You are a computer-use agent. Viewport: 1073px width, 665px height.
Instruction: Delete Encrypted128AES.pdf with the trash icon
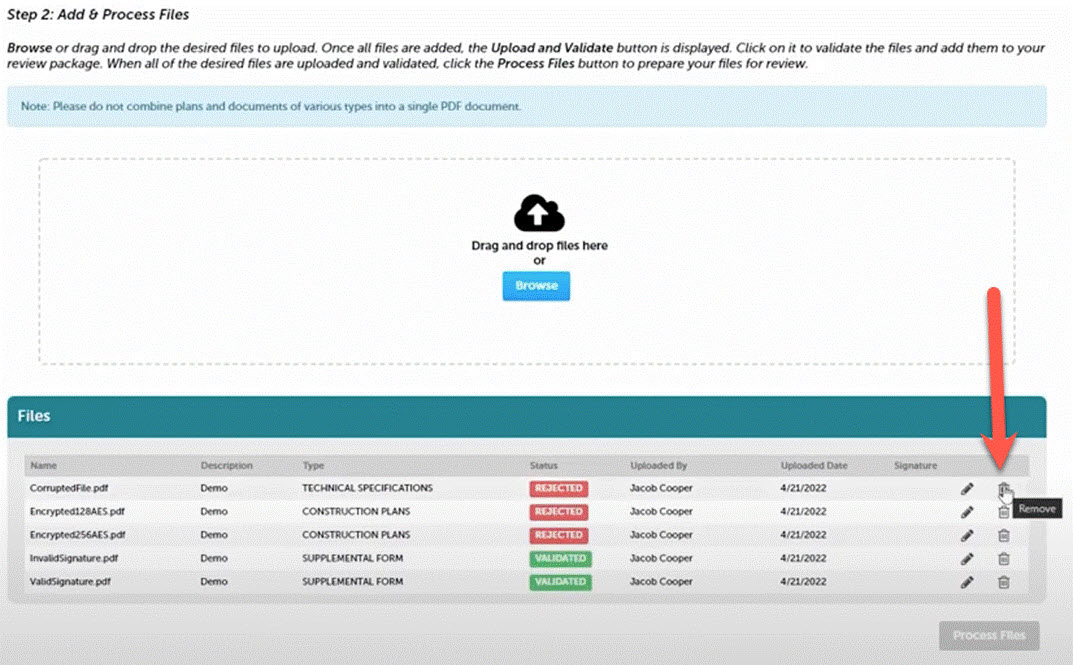[1003, 512]
